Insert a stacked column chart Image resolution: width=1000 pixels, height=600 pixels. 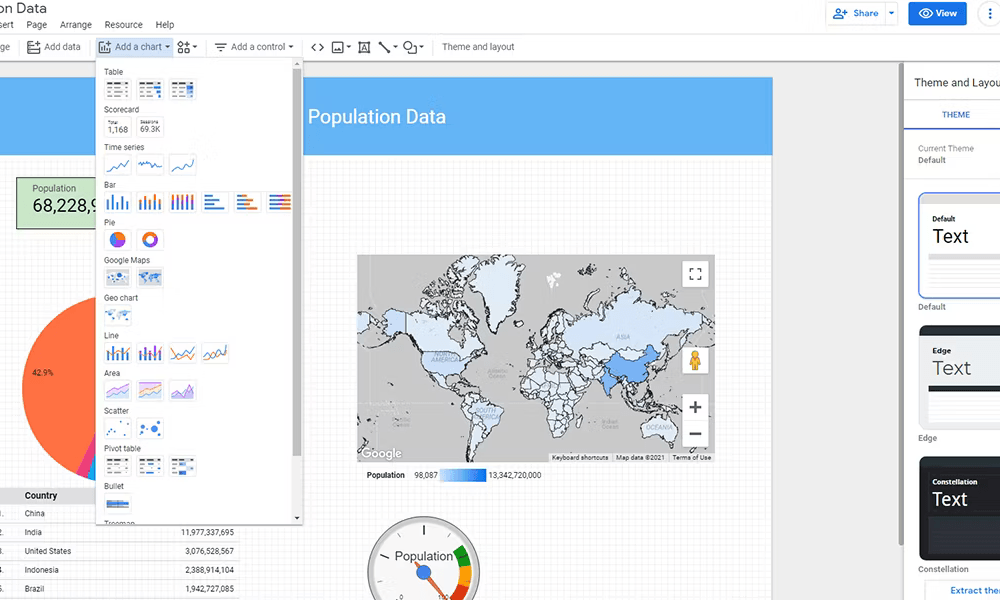click(x=150, y=203)
